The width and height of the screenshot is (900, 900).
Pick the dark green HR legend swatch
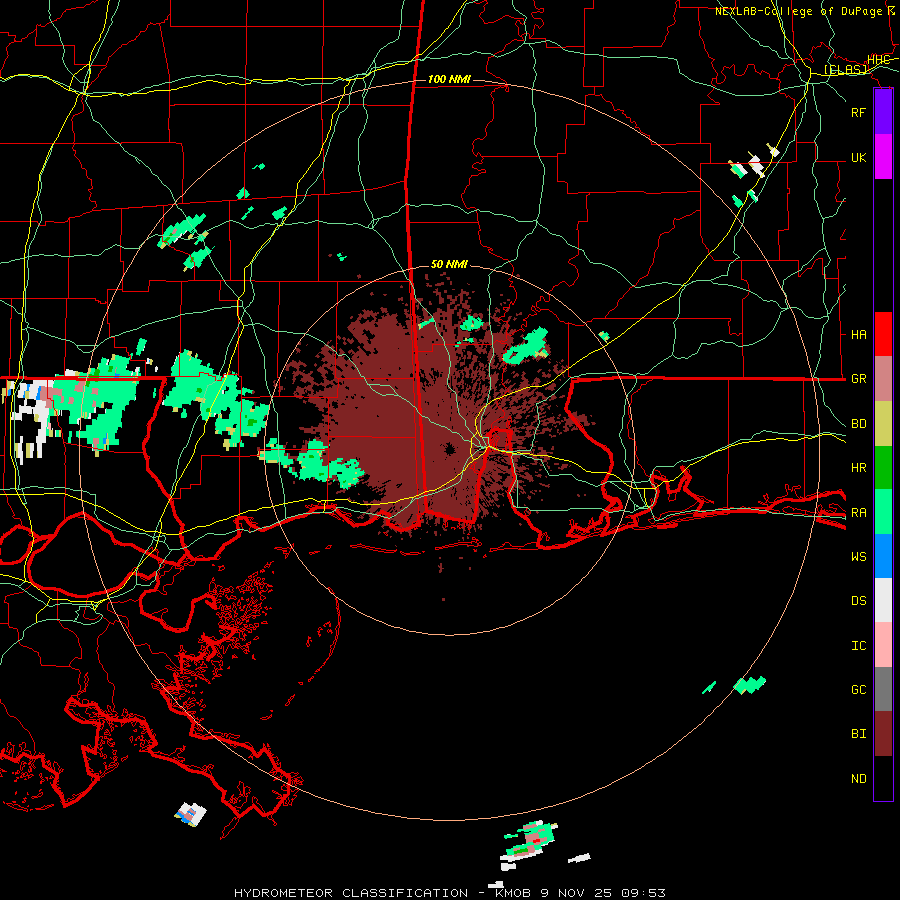coord(883,468)
